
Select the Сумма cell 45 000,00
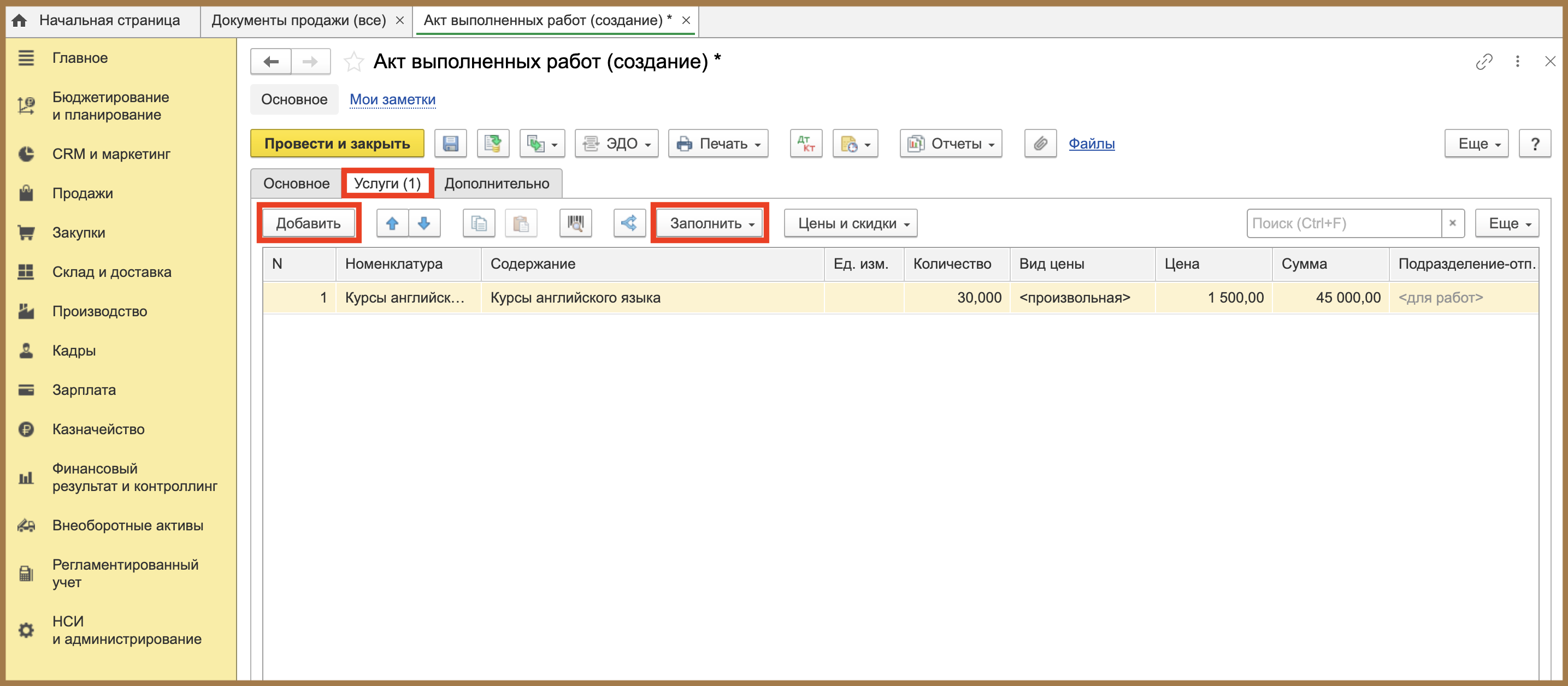click(1330, 298)
